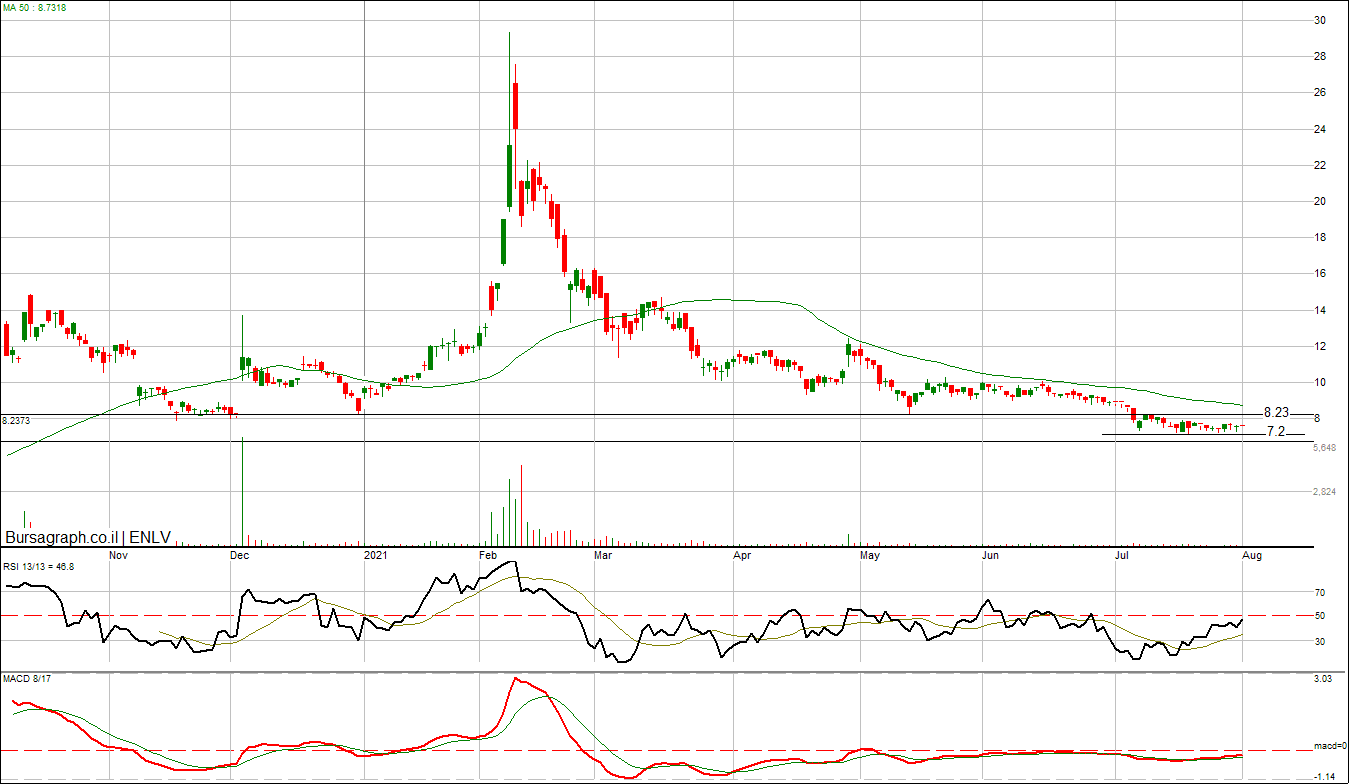The width and height of the screenshot is (1349, 784).
Task: Select the Aug month label
Action: pyautogui.click(x=1251, y=554)
